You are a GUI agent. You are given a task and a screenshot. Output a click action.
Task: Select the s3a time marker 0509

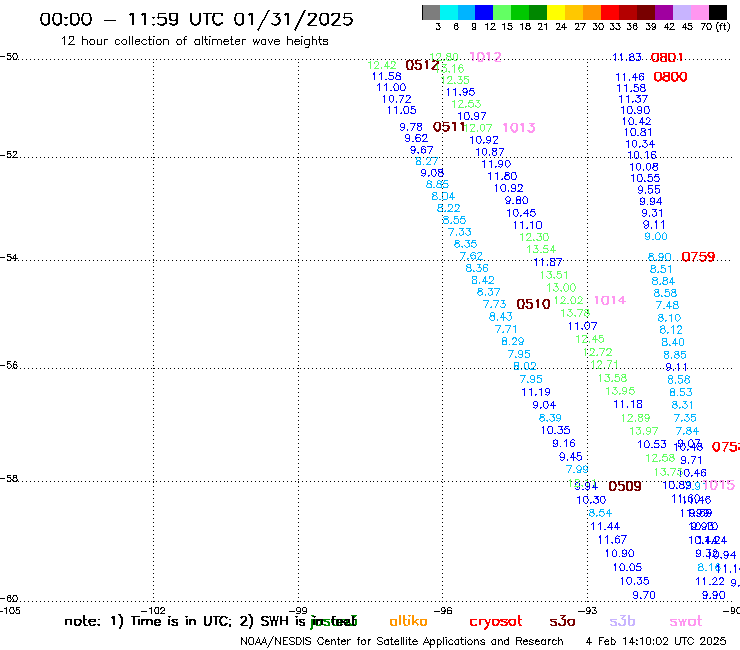click(625, 486)
